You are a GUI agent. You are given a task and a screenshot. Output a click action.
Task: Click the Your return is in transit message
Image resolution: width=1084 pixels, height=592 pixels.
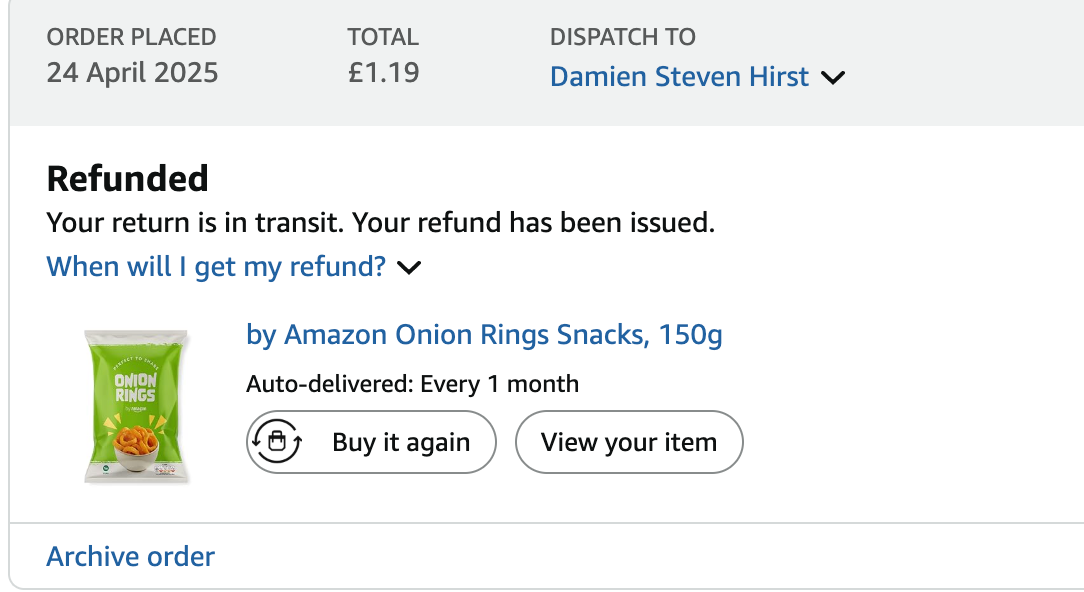pyautogui.click(x=195, y=223)
